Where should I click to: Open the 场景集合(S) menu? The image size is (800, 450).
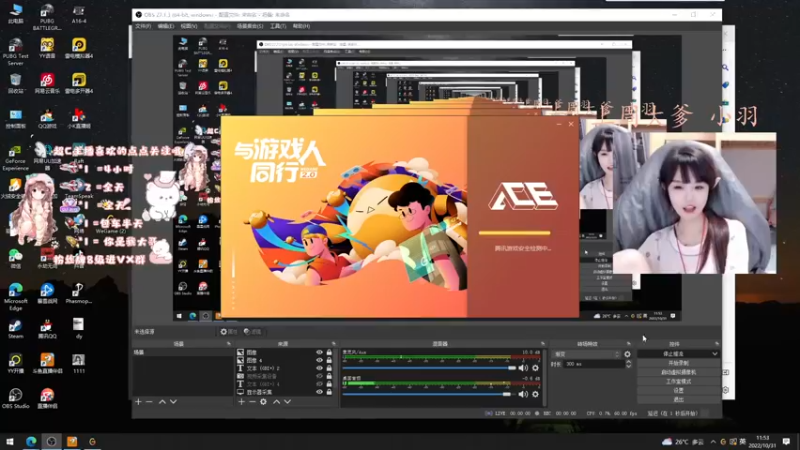click(x=250, y=26)
